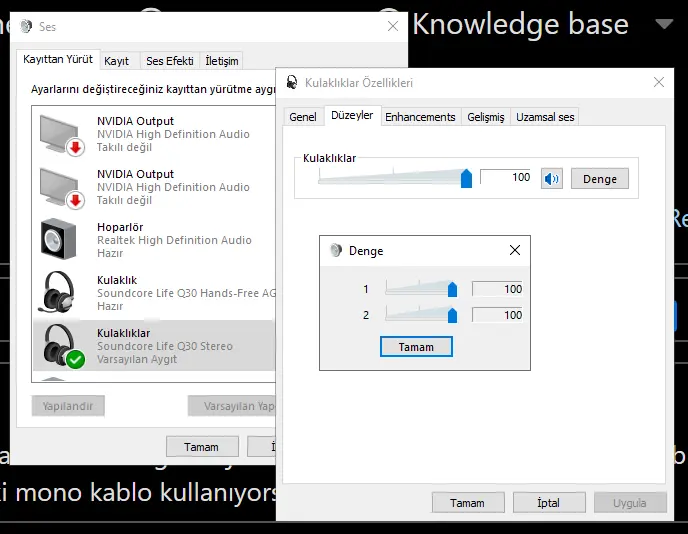Switch to the Genel tab
The height and width of the screenshot is (534, 688).
coord(303,117)
